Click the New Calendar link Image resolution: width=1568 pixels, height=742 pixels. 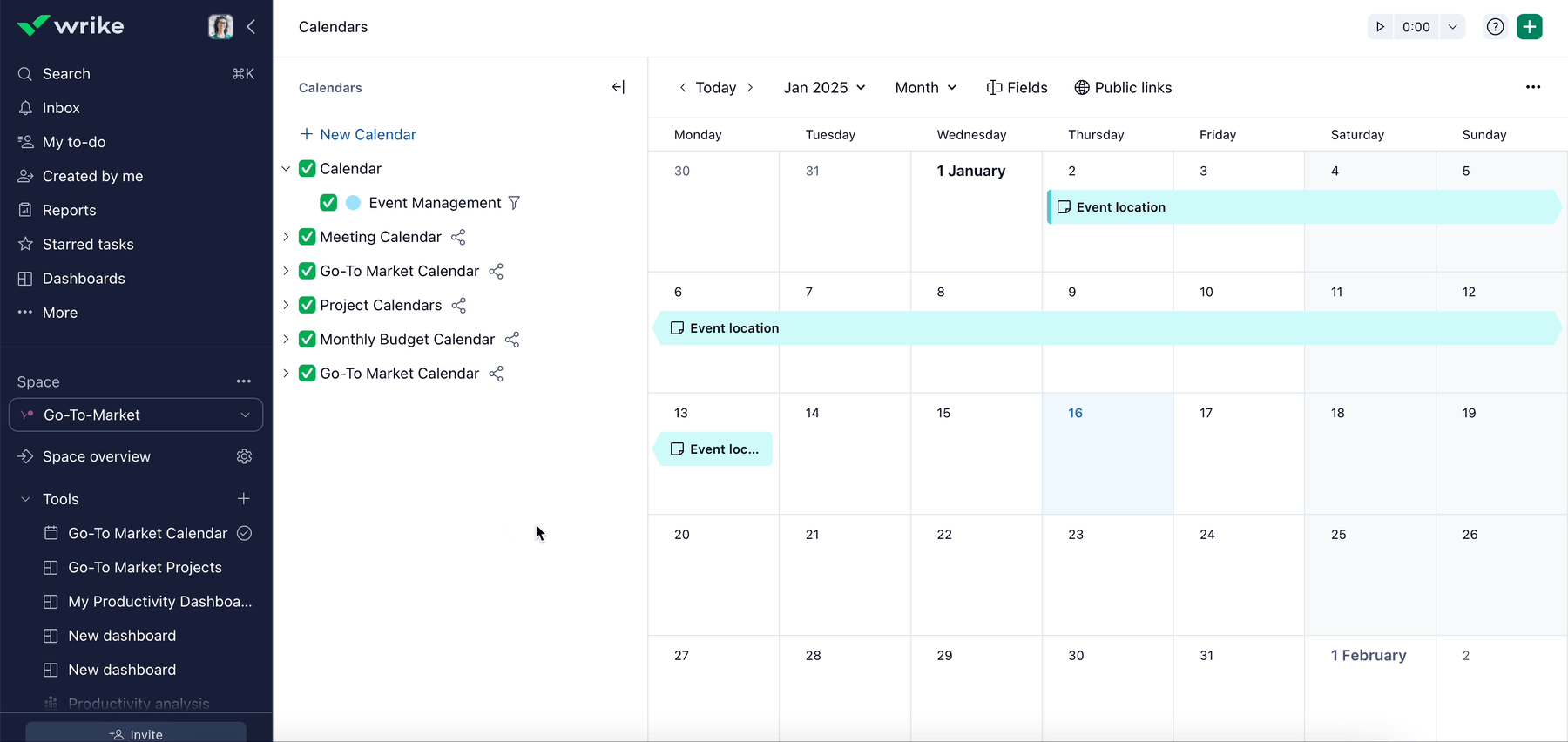tap(358, 135)
